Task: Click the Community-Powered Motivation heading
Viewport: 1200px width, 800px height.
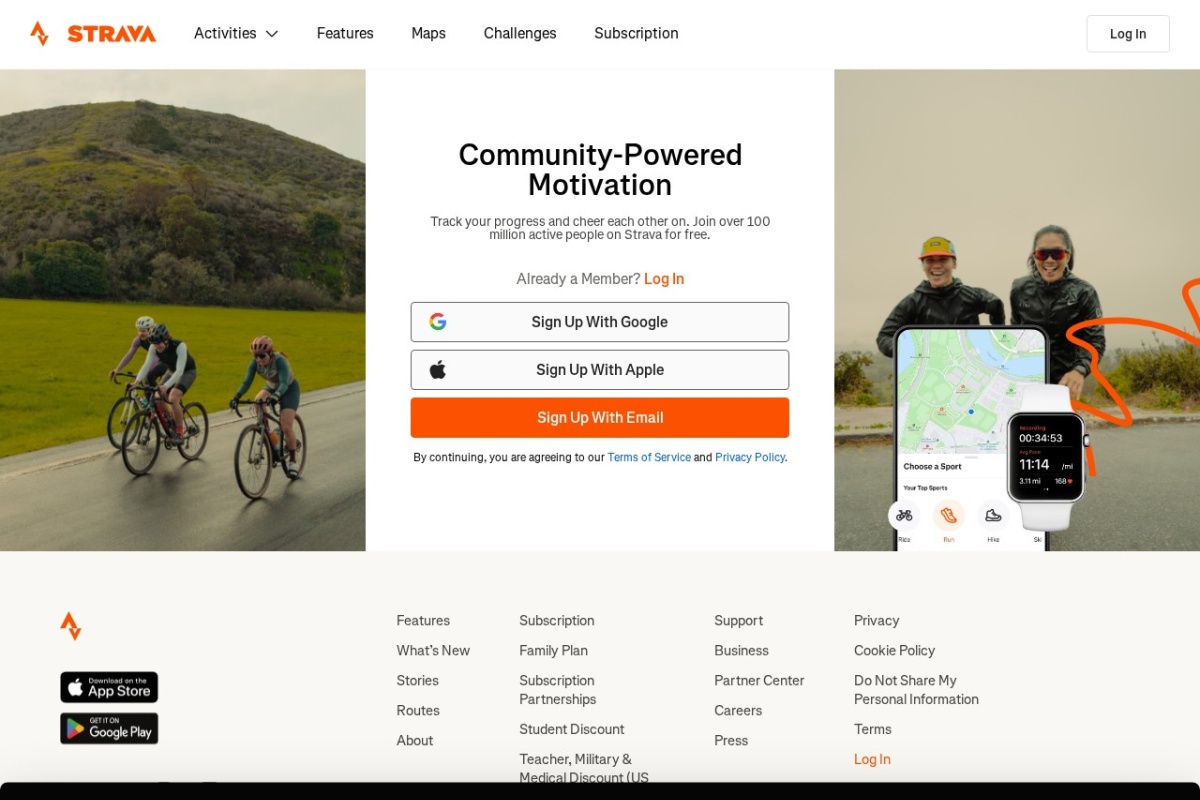Action: point(600,170)
